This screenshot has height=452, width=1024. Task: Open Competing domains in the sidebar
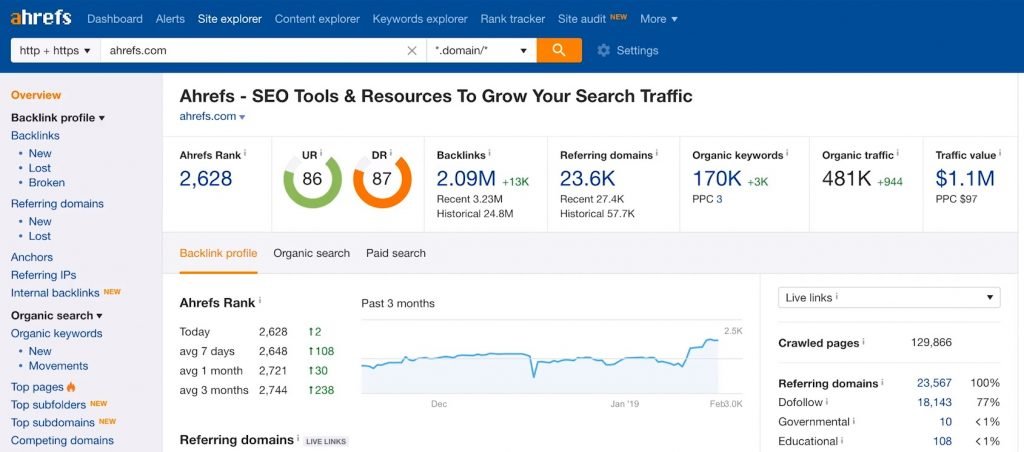pos(63,440)
